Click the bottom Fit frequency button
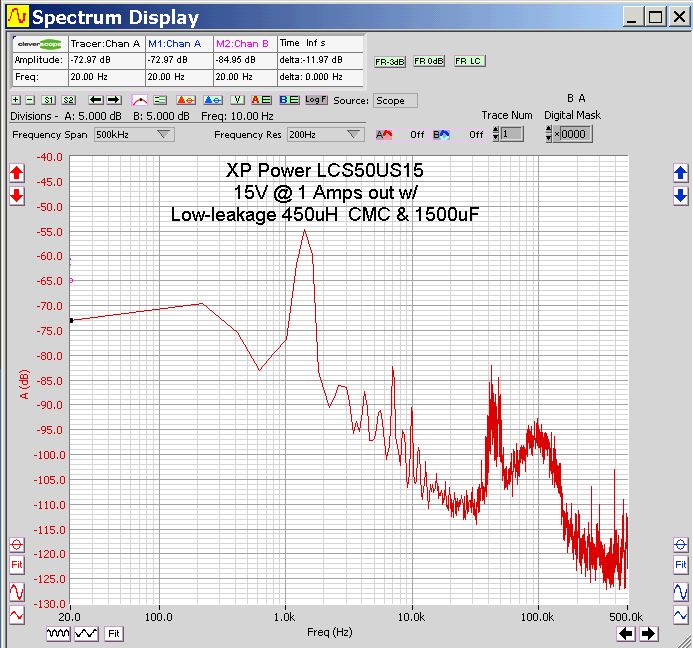The image size is (693, 648). coord(114,633)
